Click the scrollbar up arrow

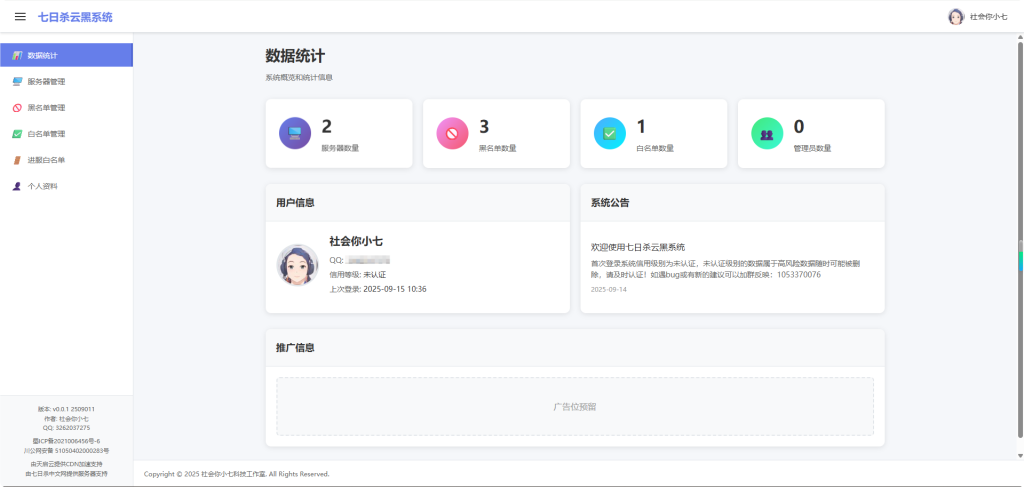[1020, 37]
